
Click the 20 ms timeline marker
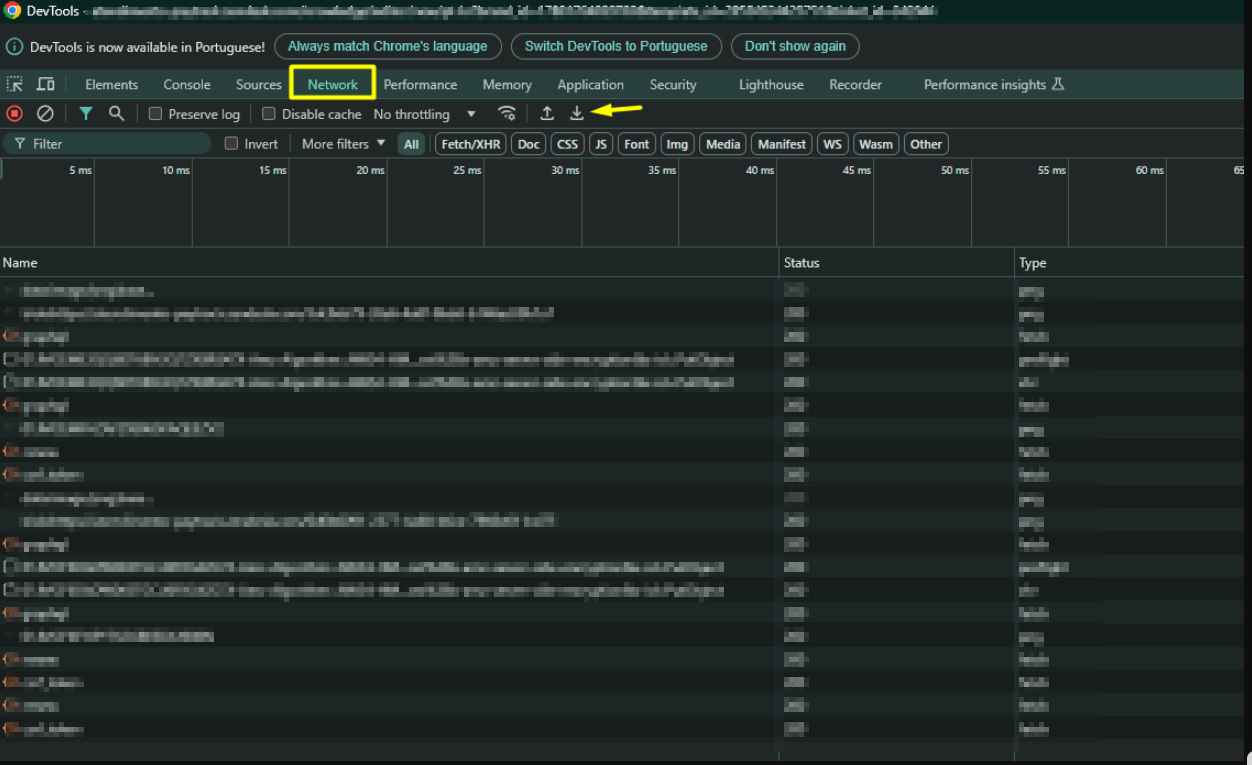(370, 170)
